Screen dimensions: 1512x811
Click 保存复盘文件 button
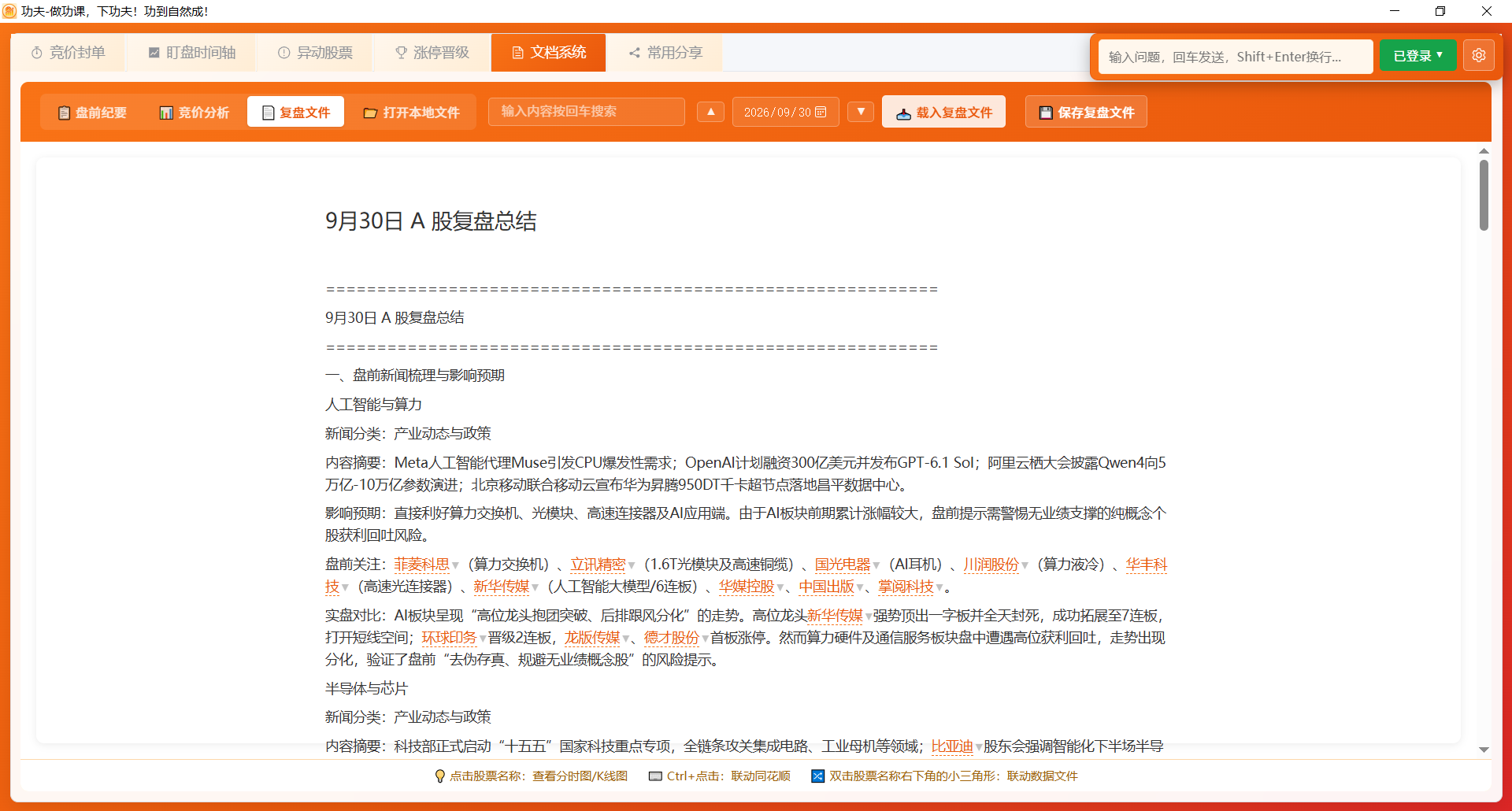tap(1086, 113)
